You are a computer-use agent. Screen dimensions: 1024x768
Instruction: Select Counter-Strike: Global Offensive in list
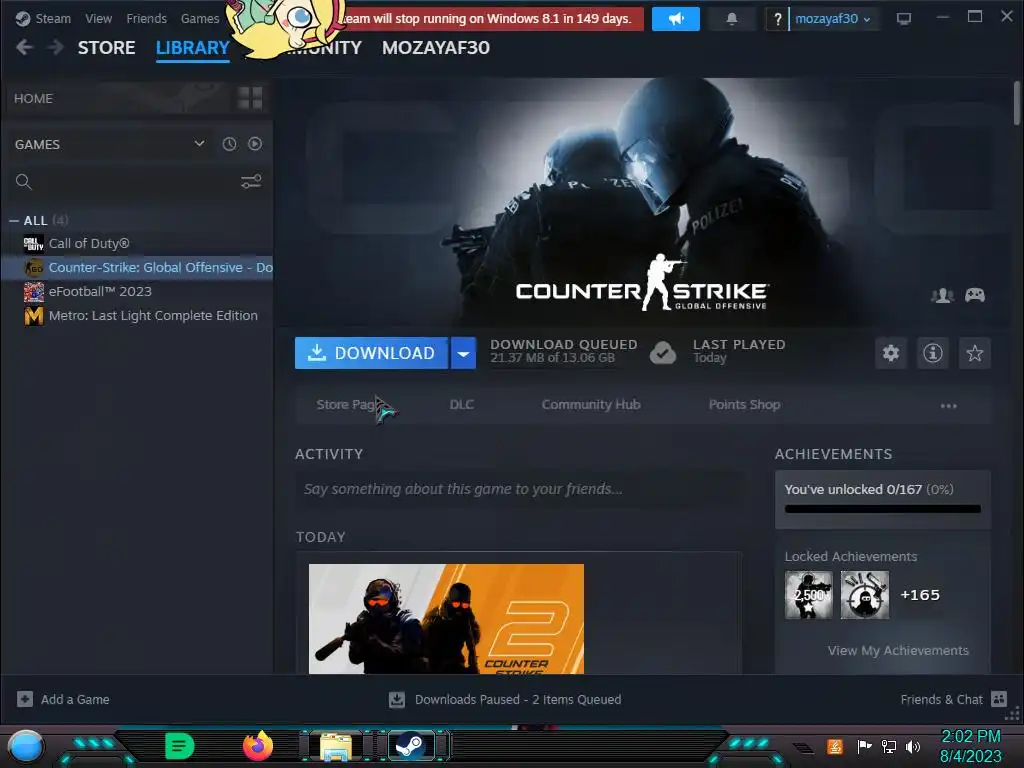pyautogui.click(x=137, y=267)
